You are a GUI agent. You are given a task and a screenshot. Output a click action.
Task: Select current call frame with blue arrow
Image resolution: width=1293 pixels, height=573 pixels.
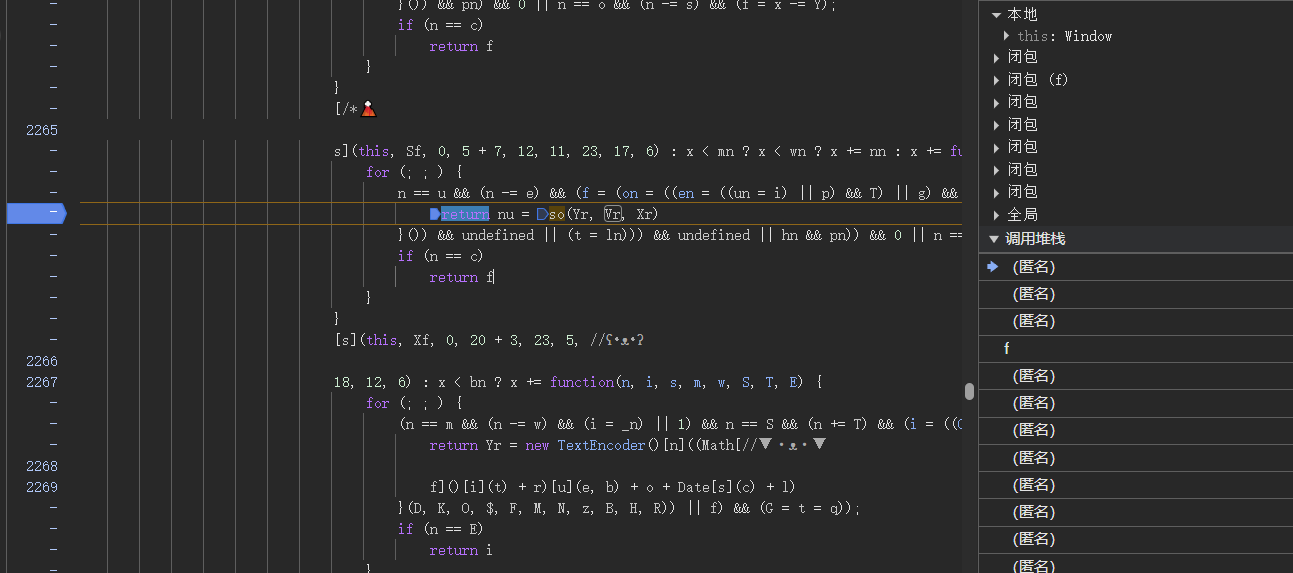tap(1135, 267)
